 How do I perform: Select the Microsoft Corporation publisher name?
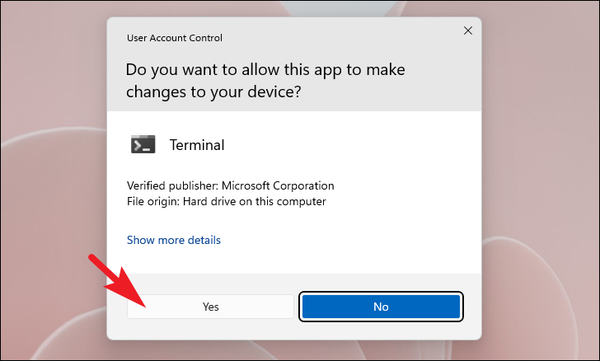pyautogui.click(x=278, y=186)
